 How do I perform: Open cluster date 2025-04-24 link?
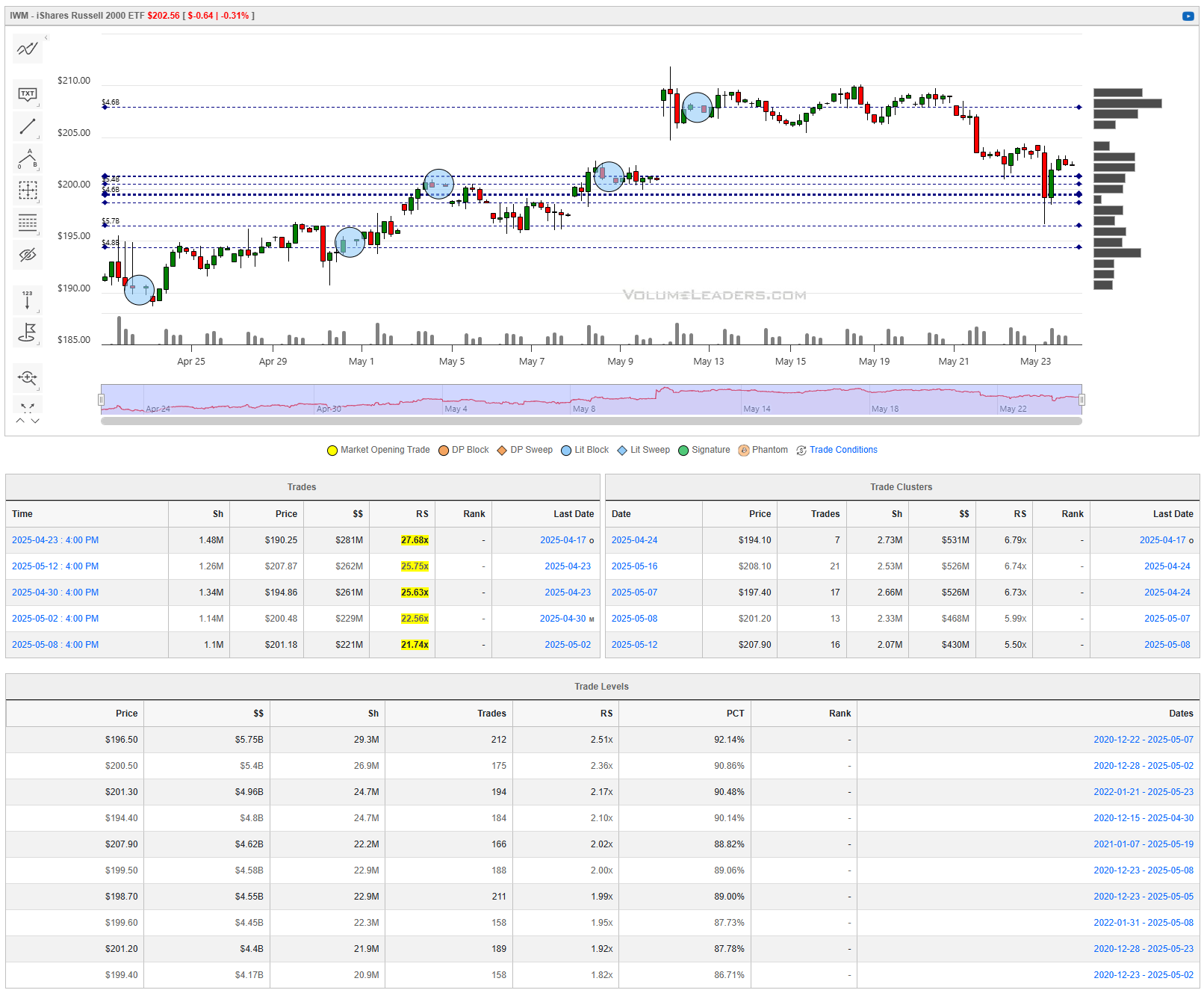[x=634, y=540]
